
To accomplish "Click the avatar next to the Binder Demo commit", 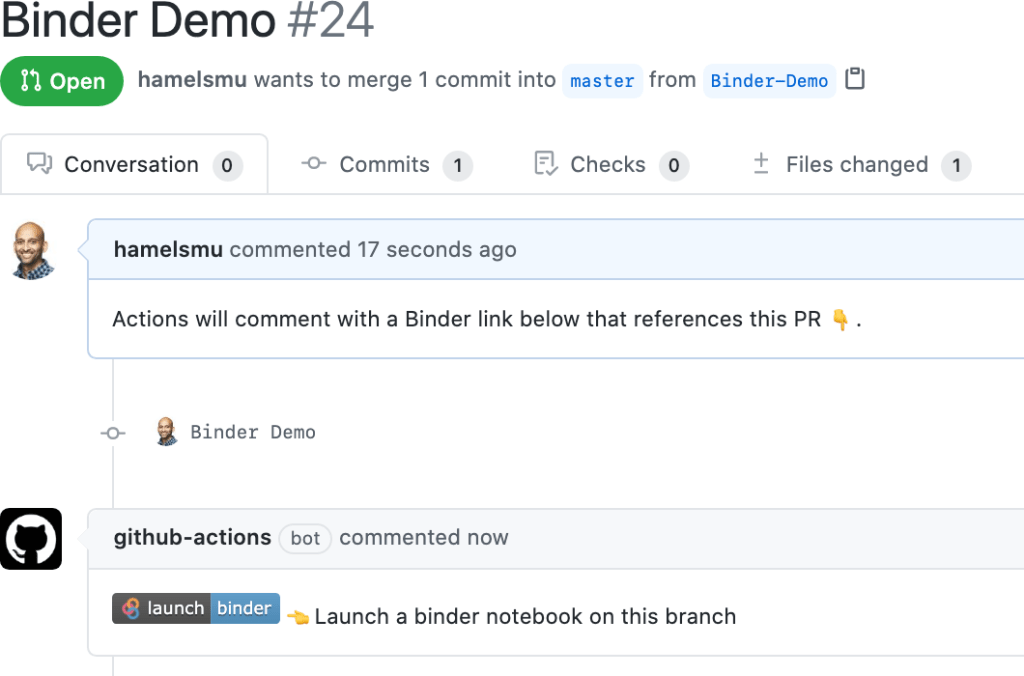I will (x=166, y=432).
